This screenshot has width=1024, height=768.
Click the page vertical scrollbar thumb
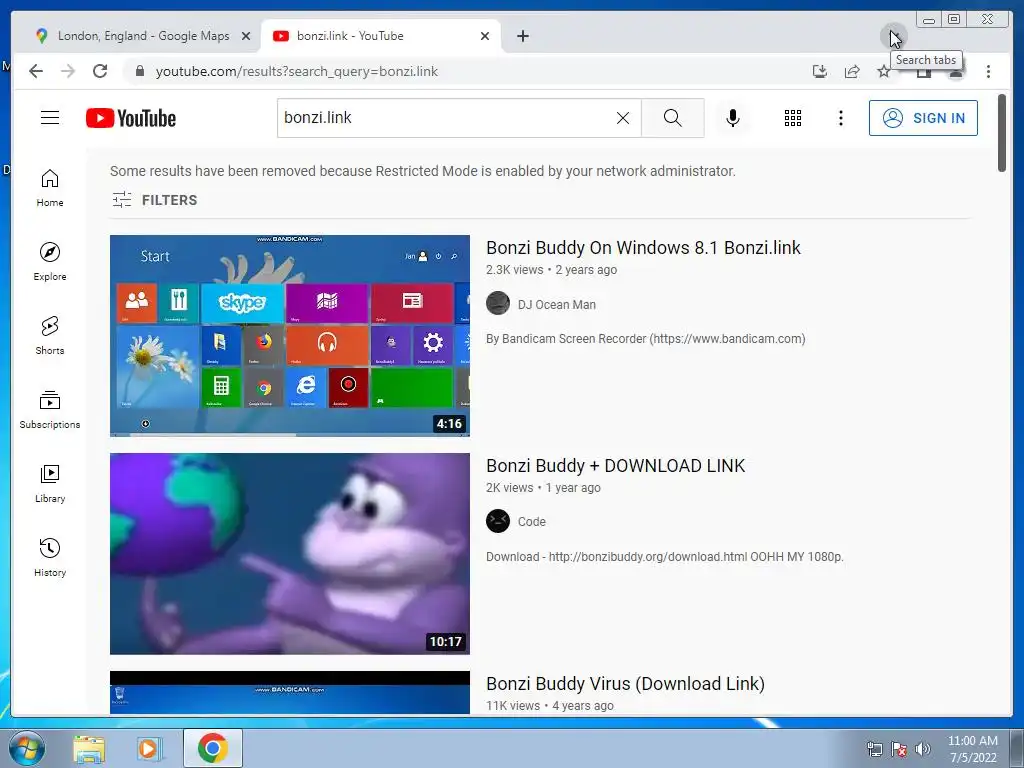[x=1002, y=133]
